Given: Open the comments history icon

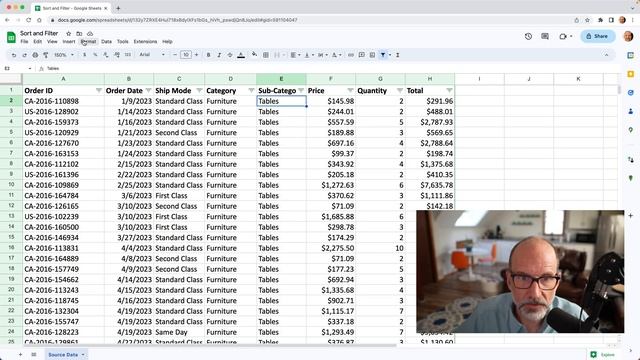Looking at the screenshot, I should (x=545, y=36).
